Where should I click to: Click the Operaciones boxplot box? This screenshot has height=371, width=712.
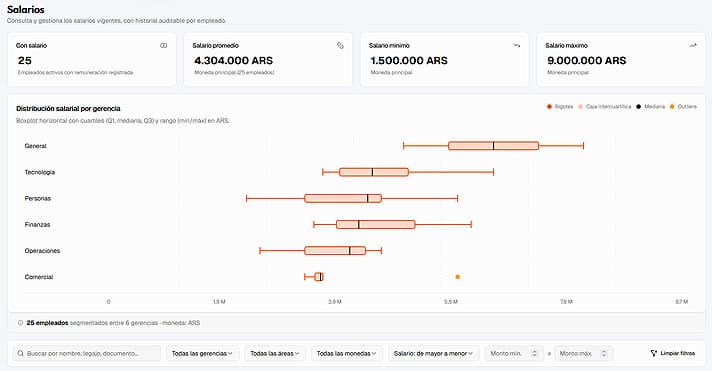[x=335, y=251]
